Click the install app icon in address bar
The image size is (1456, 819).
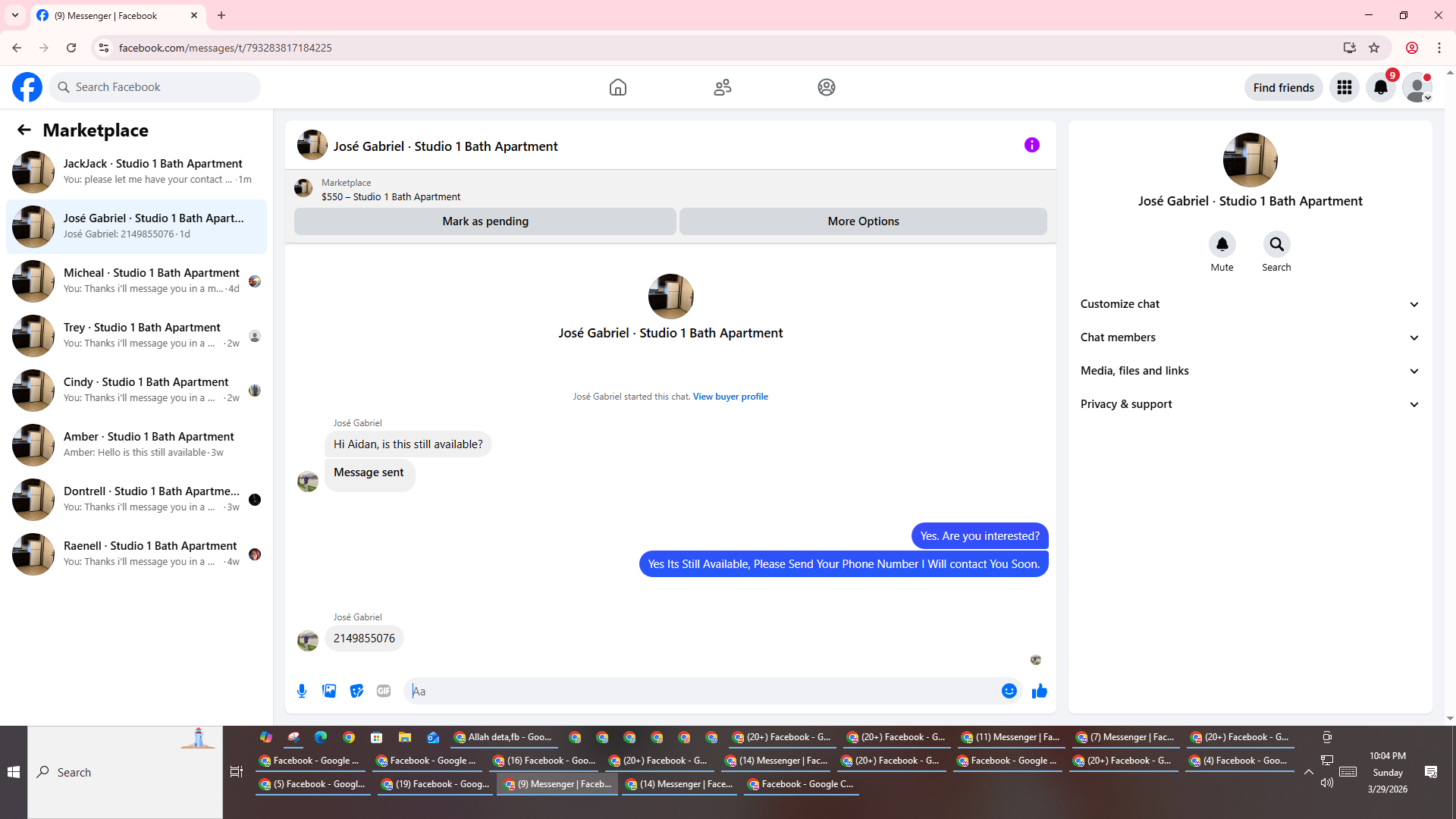pos(1350,48)
